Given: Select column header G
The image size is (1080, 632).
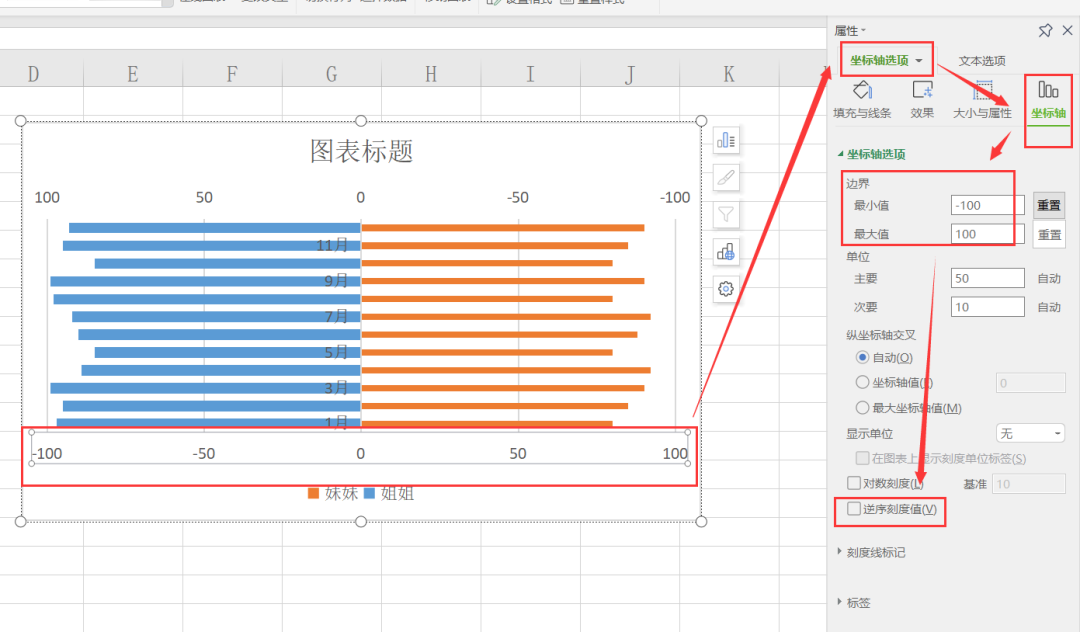Looking at the screenshot, I should click(331, 74).
